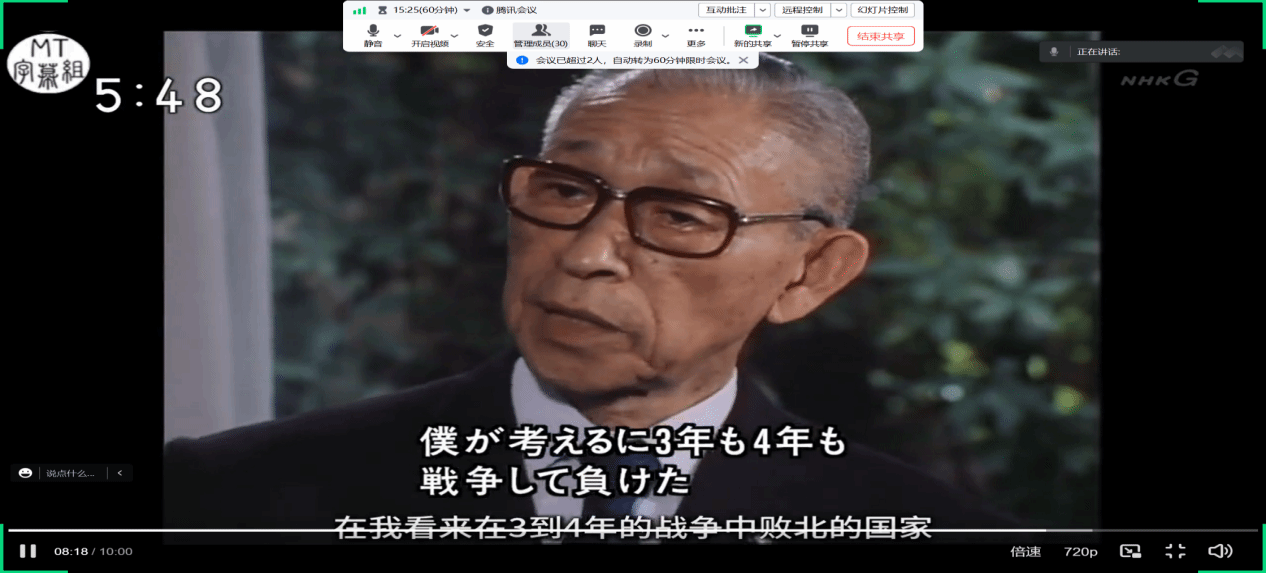Exit fullscreen video mode

coord(1176,551)
